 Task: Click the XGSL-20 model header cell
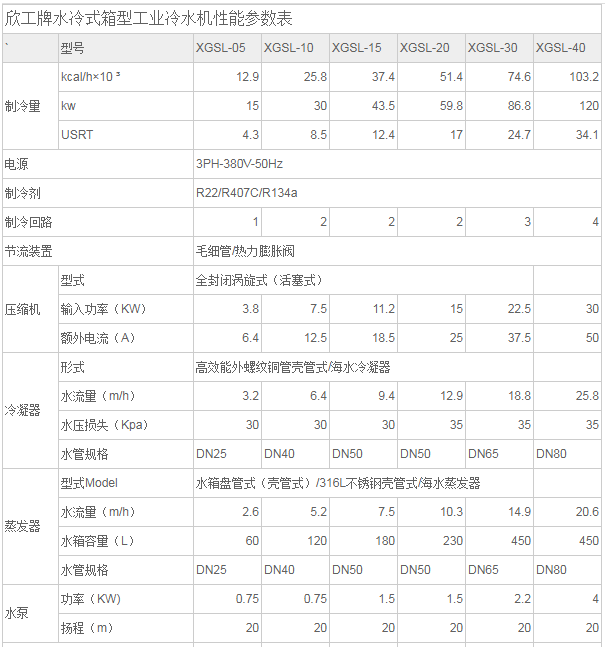point(424,48)
